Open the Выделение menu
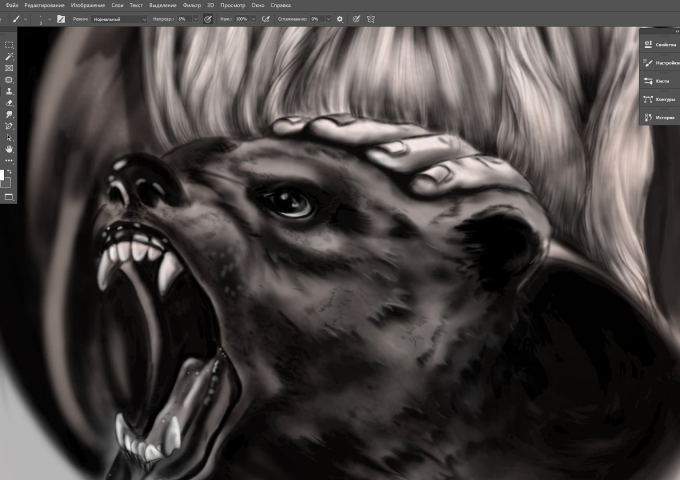This screenshot has height=480, width=680. tap(163, 5)
